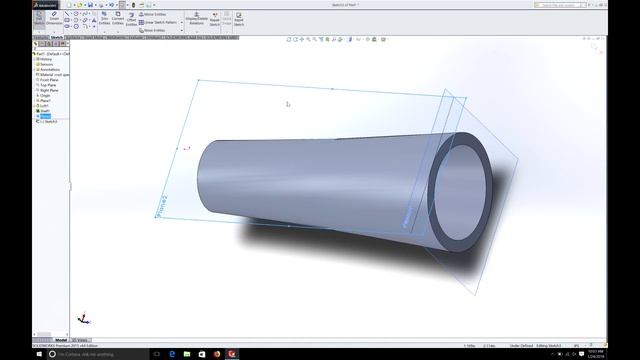
Task: Expand the Loft1 tree node
Action: 34,106
